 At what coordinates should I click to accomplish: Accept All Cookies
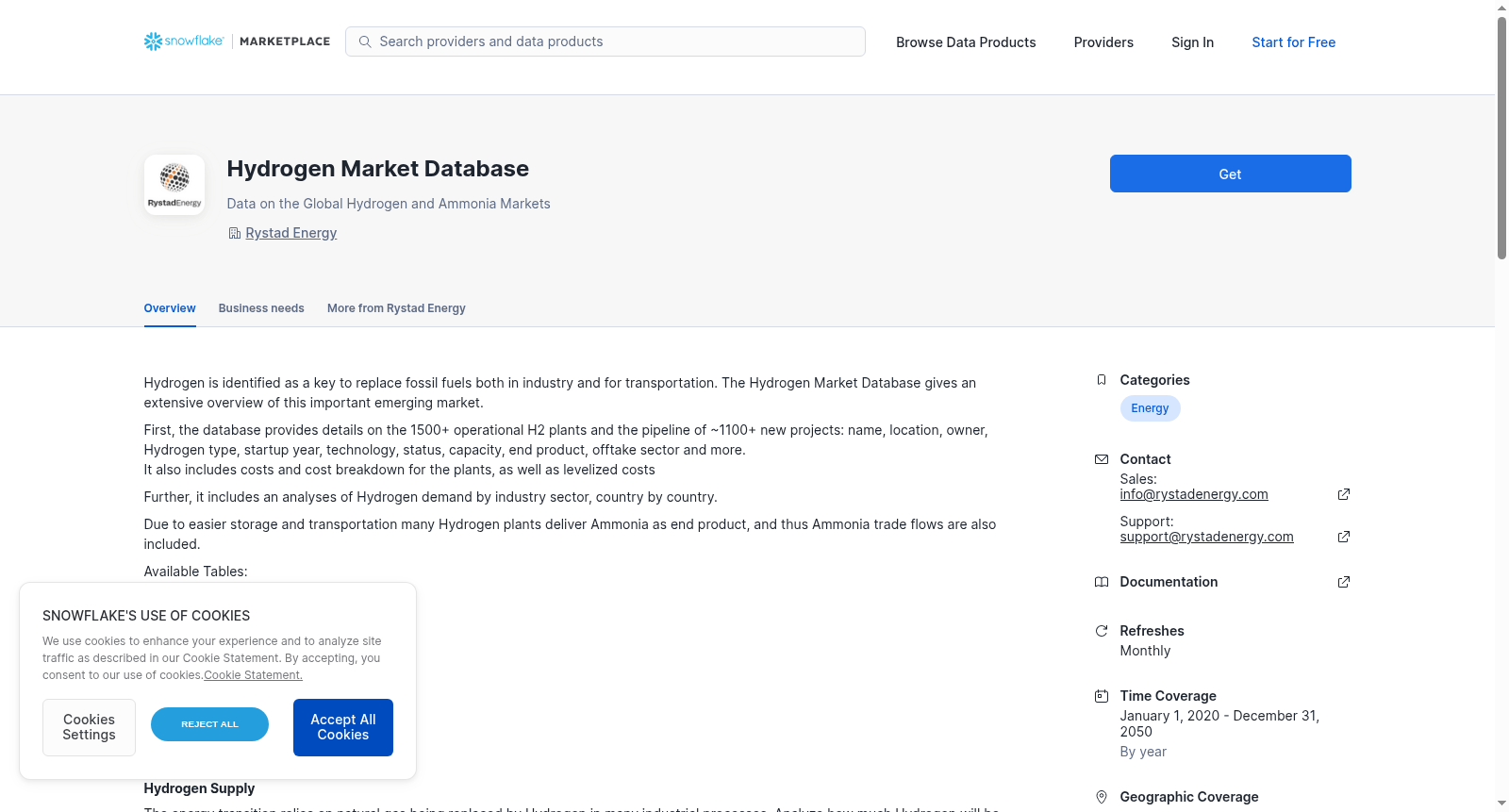tap(343, 727)
